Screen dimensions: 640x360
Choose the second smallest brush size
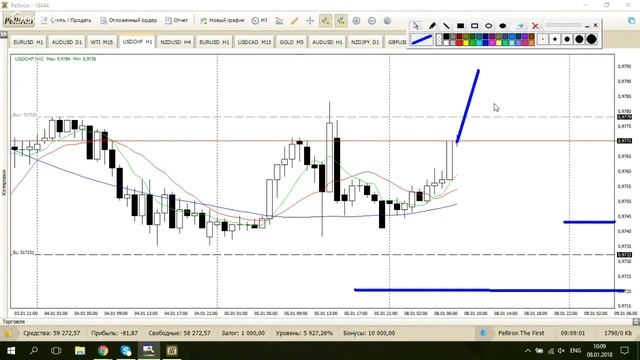click(555, 39)
